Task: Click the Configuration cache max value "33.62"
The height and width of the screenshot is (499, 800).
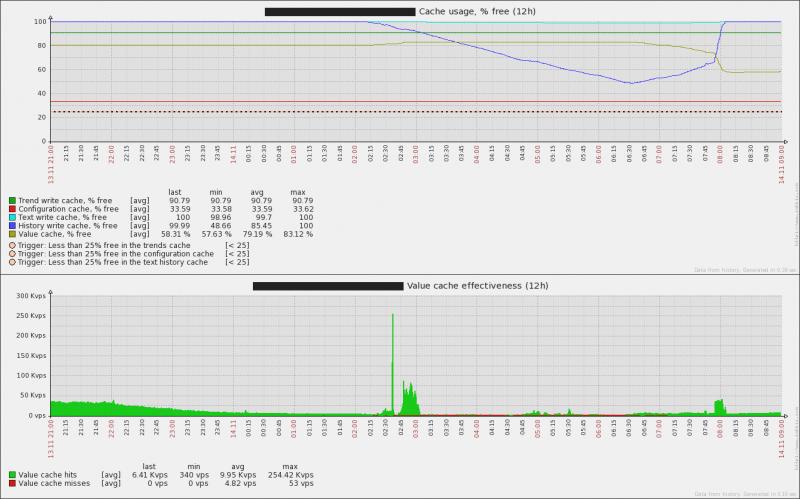Action: [x=303, y=209]
